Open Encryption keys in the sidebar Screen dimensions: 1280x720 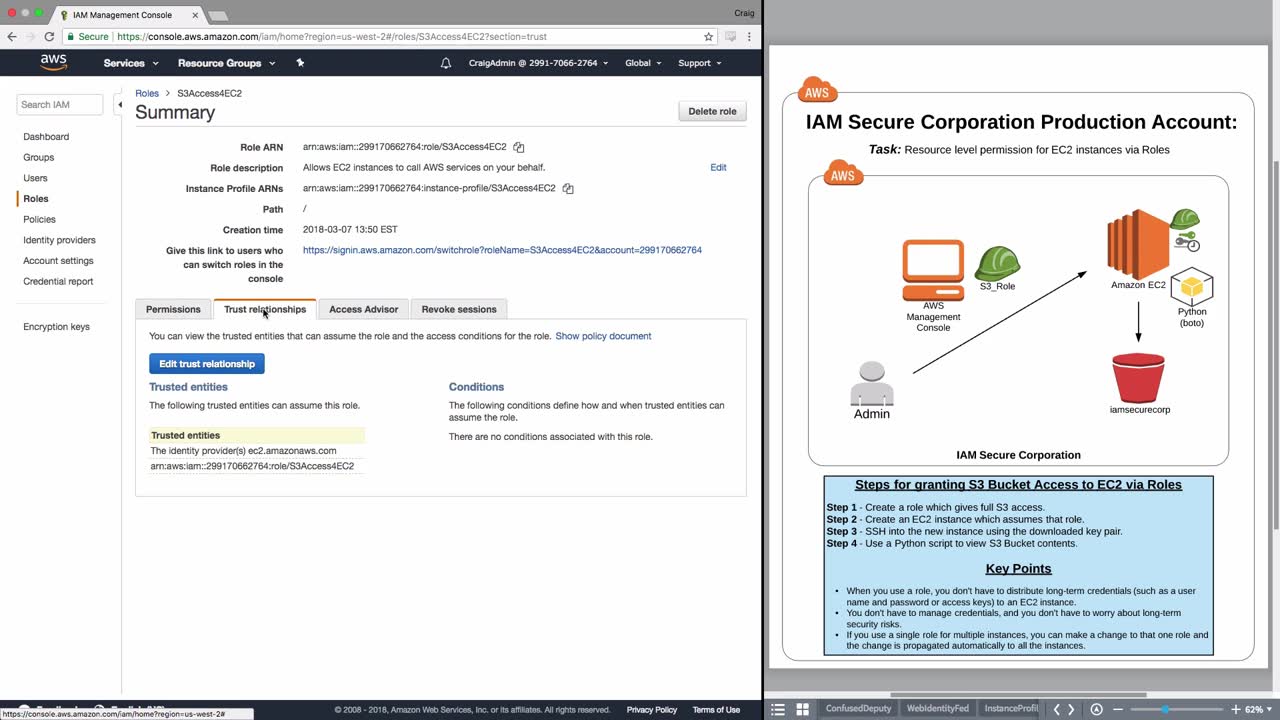56,327
